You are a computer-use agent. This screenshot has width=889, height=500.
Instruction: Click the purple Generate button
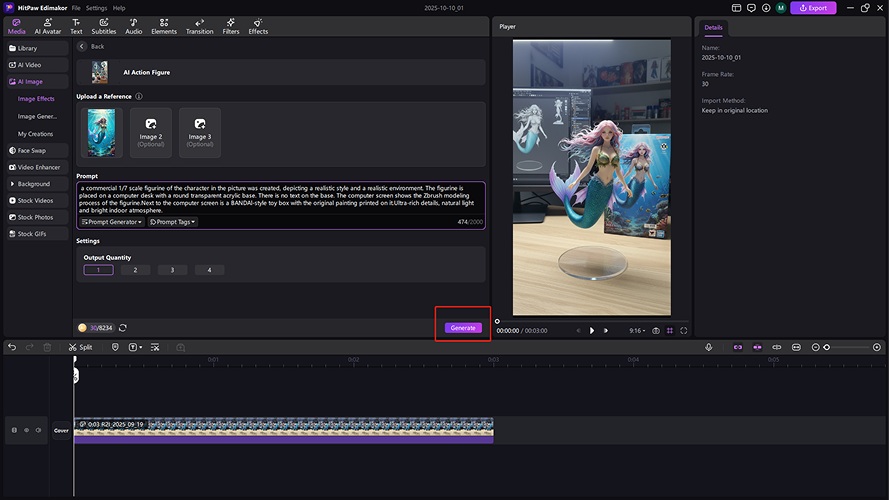463,328
